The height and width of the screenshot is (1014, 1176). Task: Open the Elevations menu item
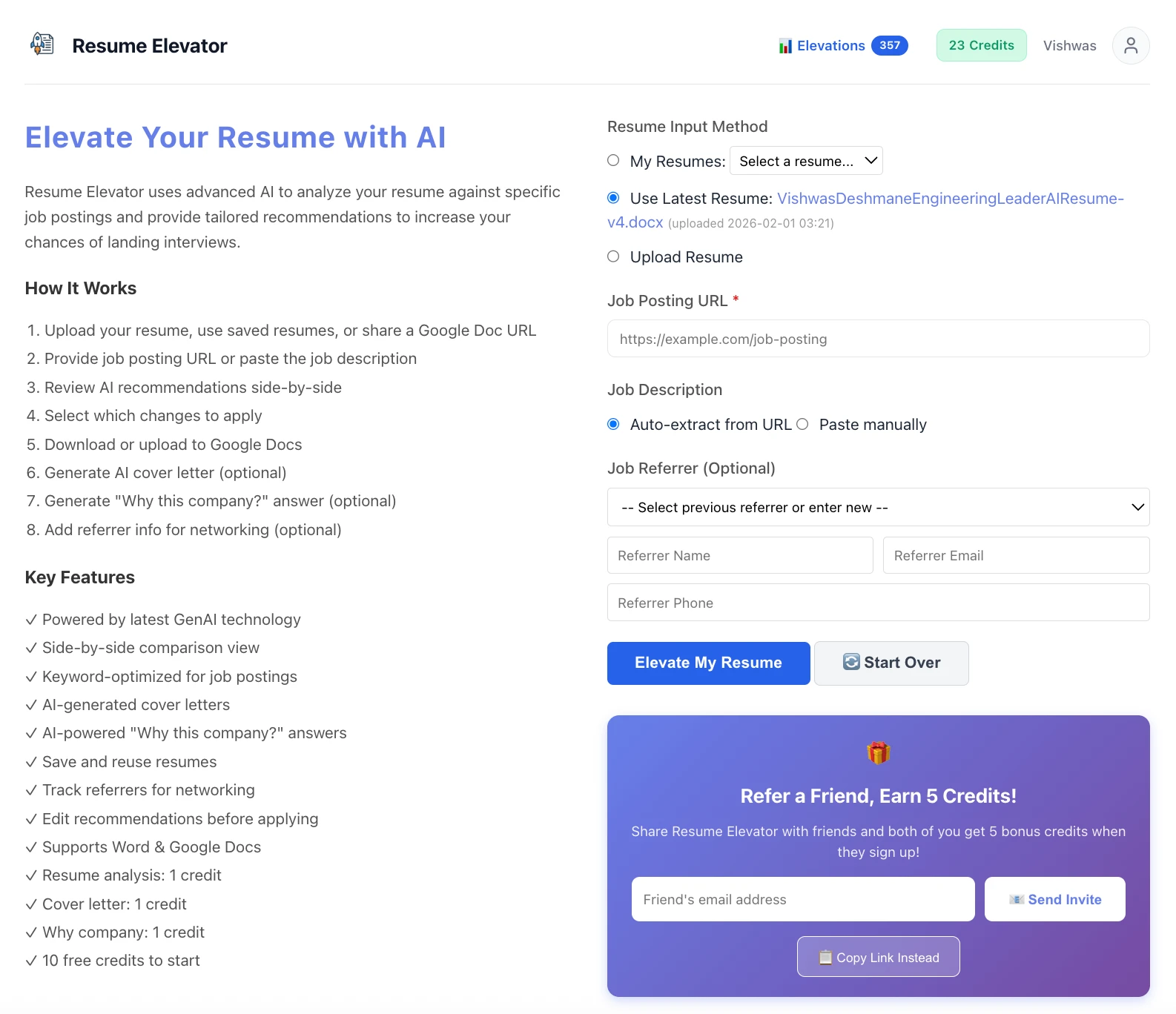pos(830,46)
